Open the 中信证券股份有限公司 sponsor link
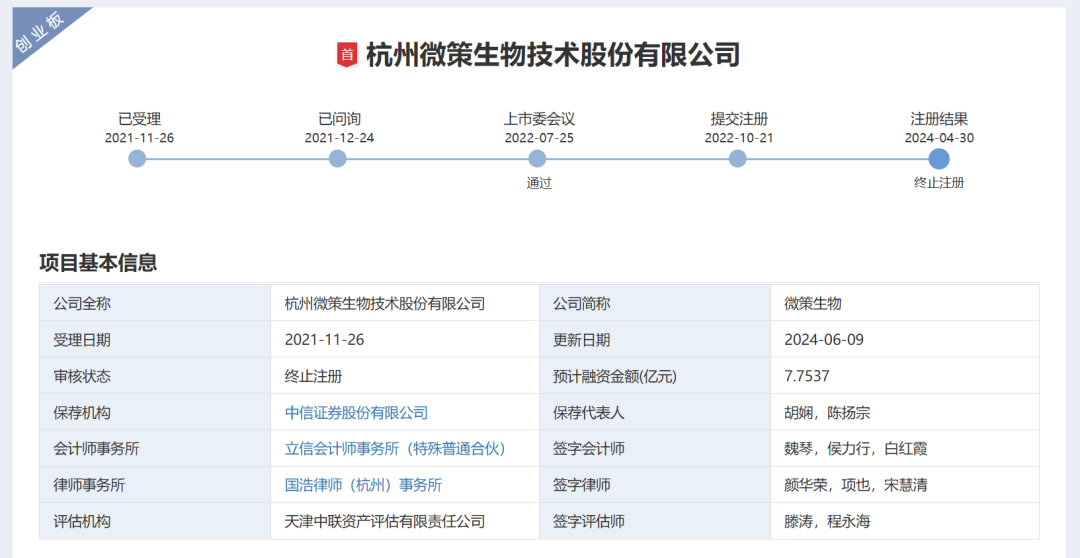Screen dimensions: 1080x558 [x=356, y=412]
